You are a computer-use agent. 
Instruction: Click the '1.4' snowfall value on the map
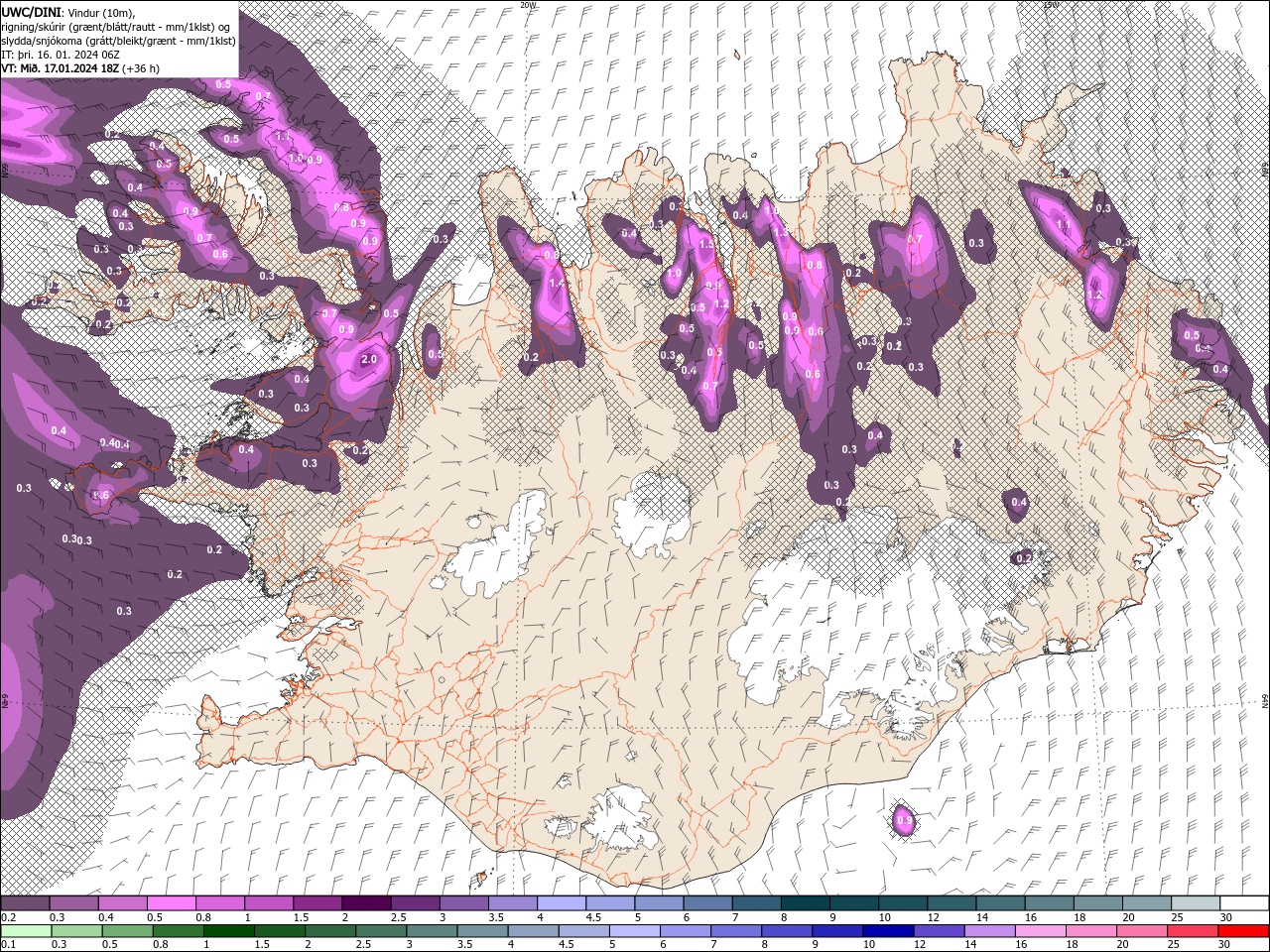tap(557, 283)
